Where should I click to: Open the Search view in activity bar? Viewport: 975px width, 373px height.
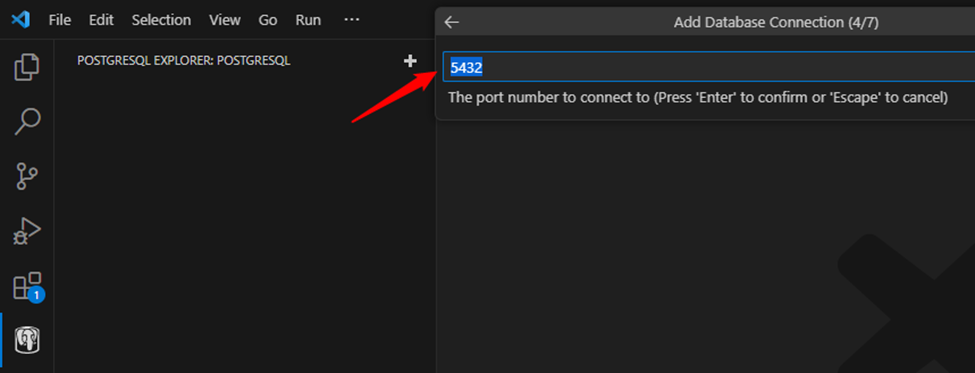[27, 121]
